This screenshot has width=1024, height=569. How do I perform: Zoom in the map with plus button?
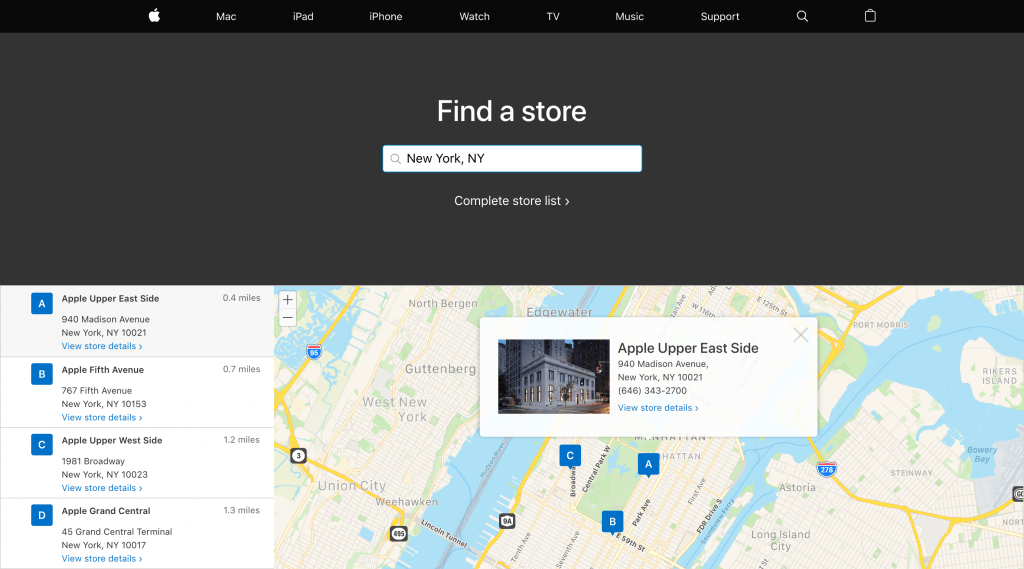(287, 300)
